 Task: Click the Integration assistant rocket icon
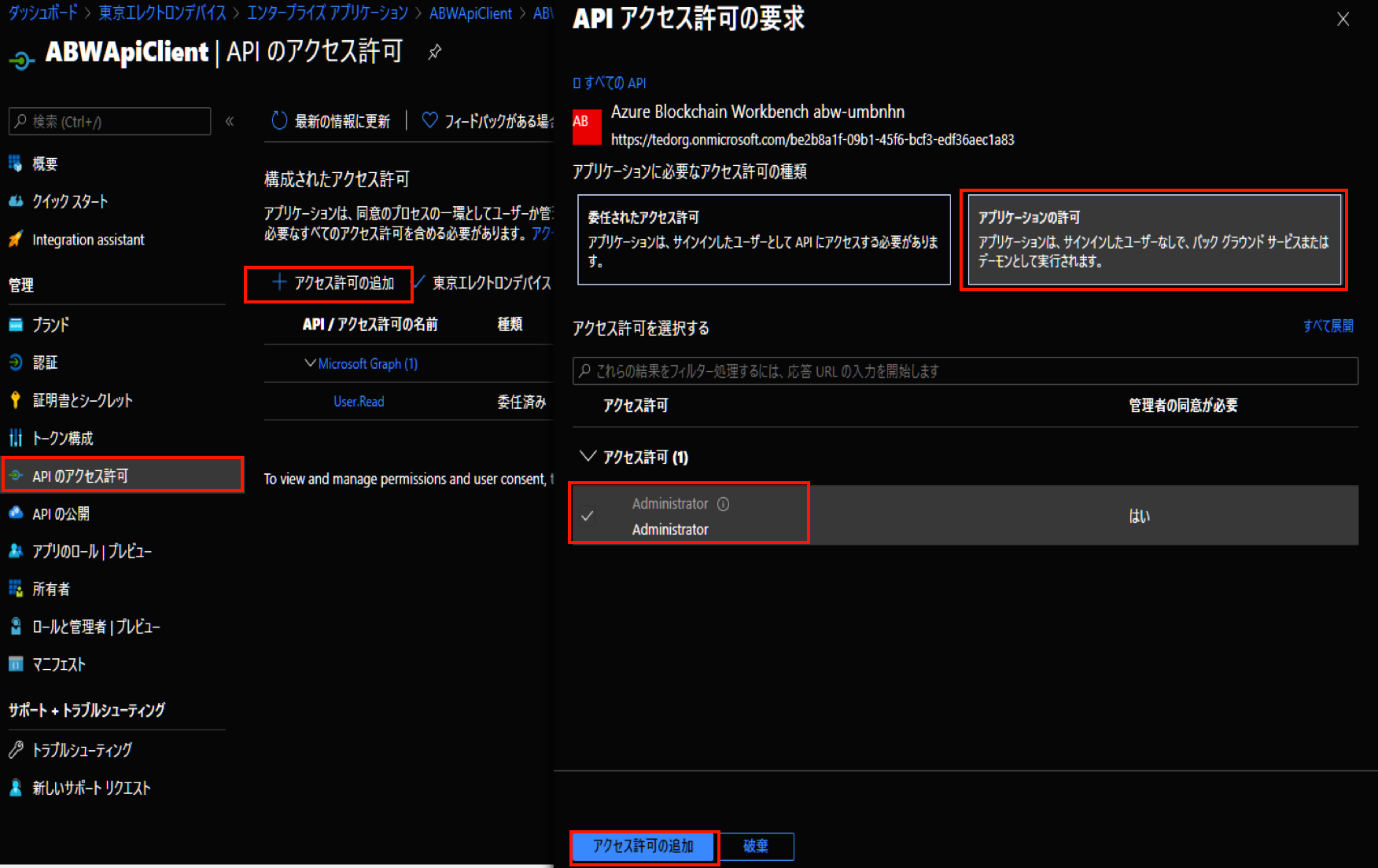point(16,239)
